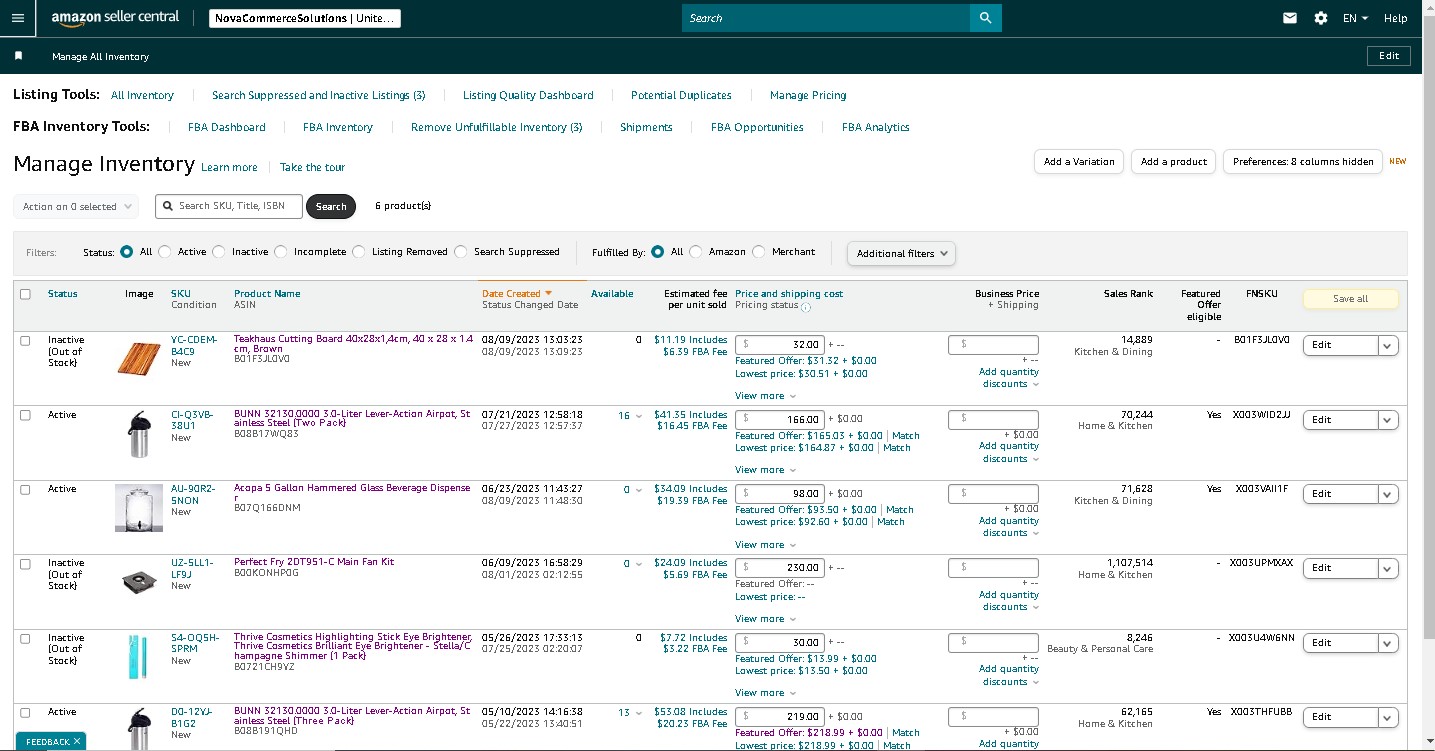Go to Listing Quality Dashboard
Screen dimensions: 1435x751
pos(528,95)
